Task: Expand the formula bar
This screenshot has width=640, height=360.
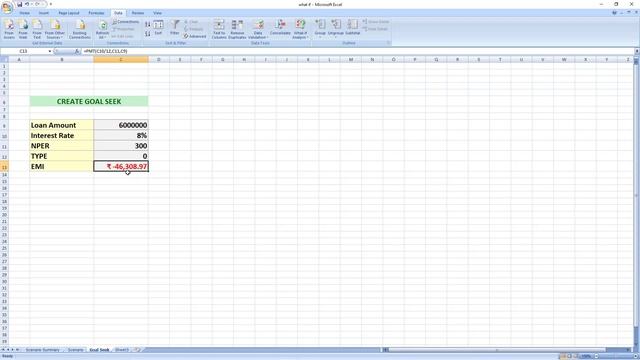Action: point(637,51)
